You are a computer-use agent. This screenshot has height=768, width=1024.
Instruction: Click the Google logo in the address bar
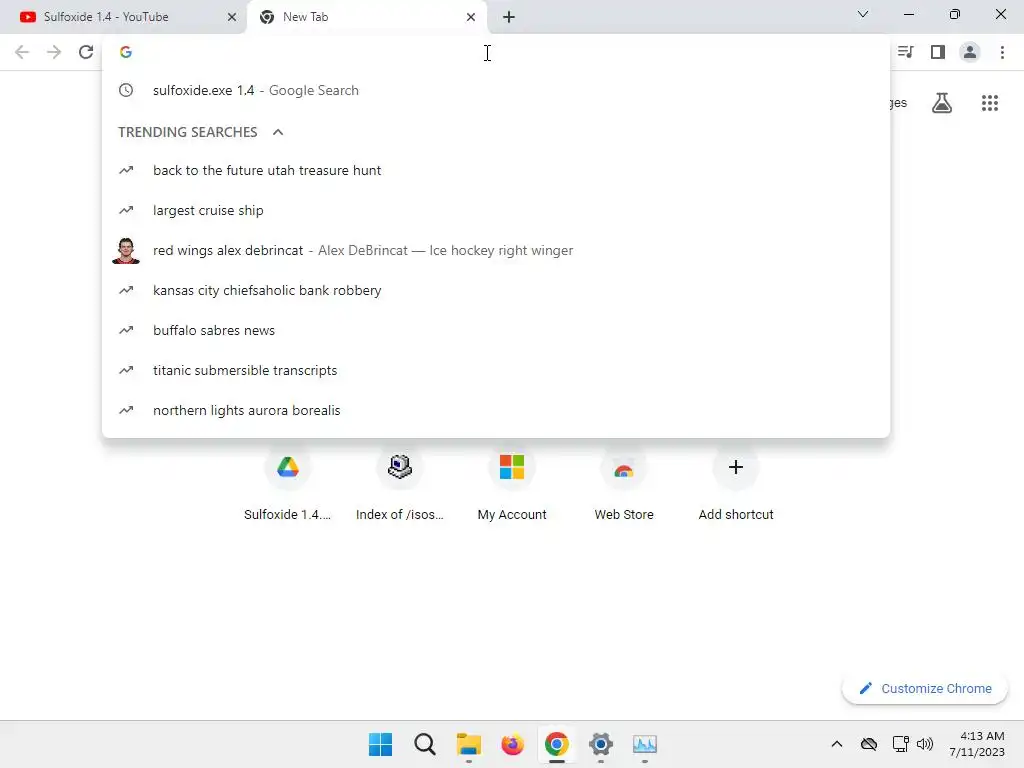click(126, 52)
